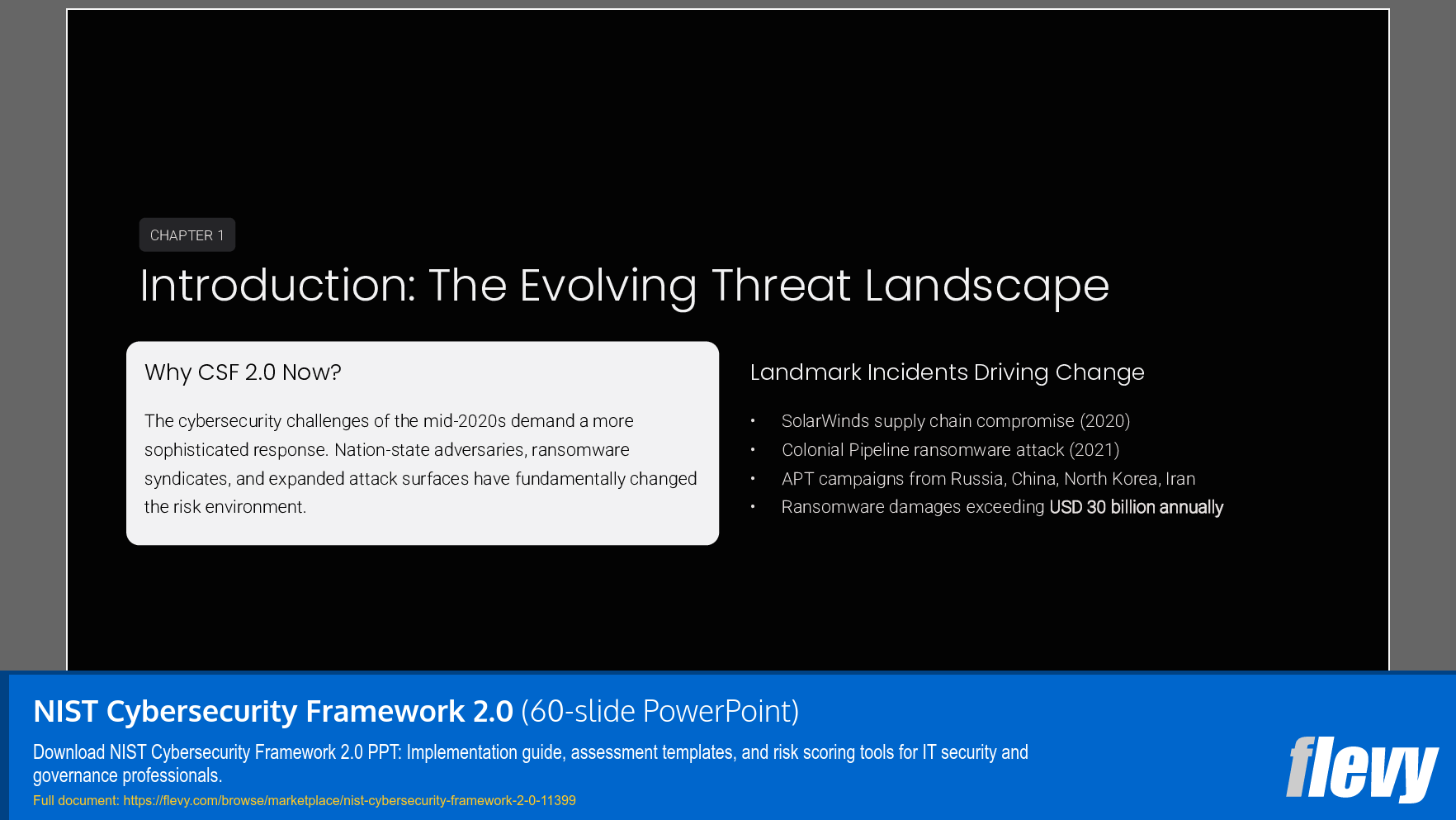Collapse the CHAPTER 1 section
The height and width of the screenshot is (820, 1456).
coord(187,235)
